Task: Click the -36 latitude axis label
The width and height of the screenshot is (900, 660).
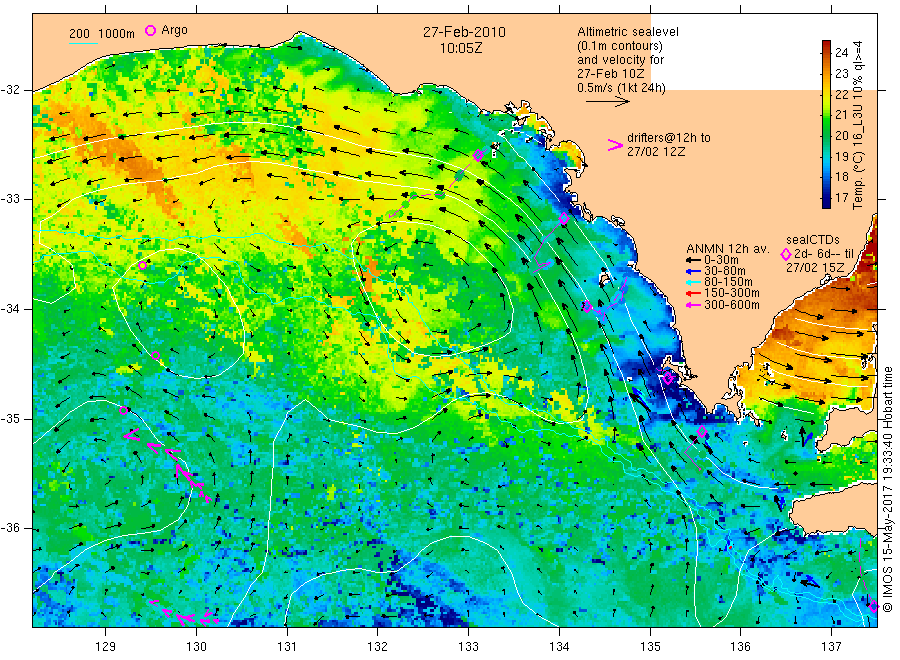Action: coord(10,528)
